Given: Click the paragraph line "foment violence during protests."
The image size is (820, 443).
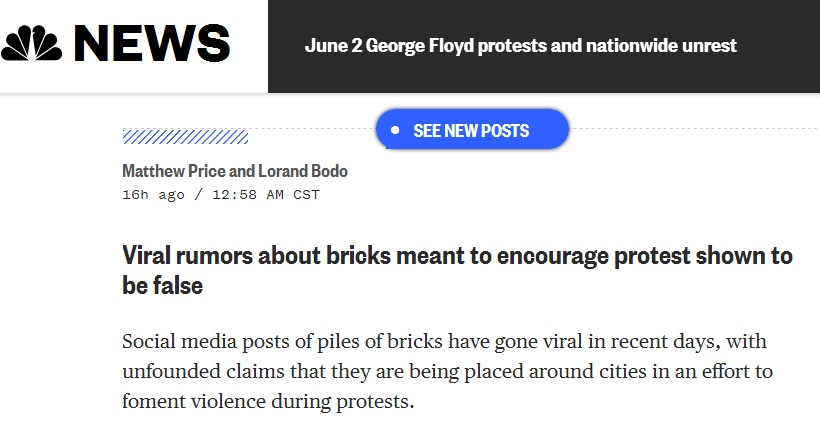Looking at the screenshot, I should click(x=268, y=403).
